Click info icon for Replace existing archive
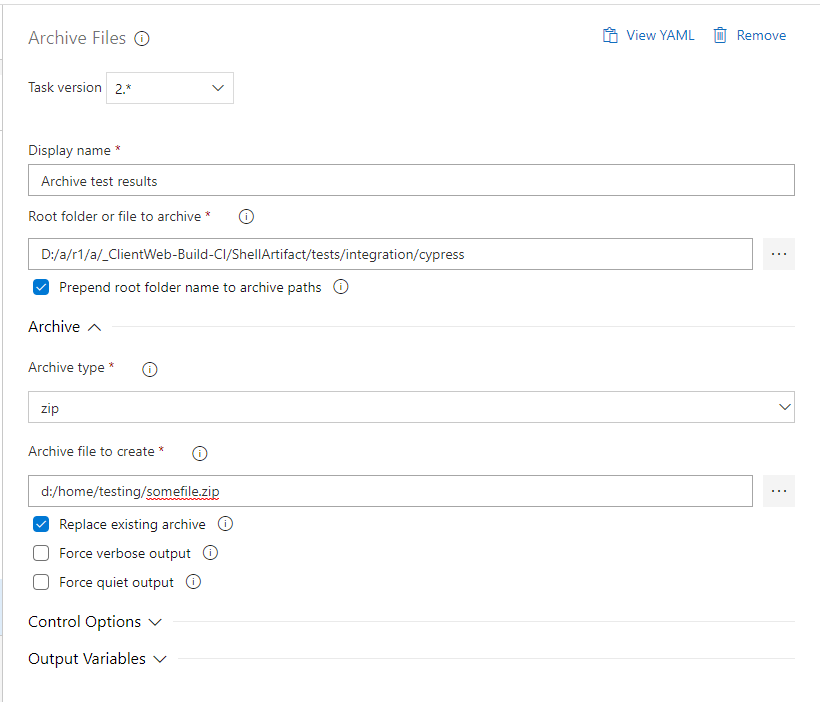The image size is (820, 702). 225,524
